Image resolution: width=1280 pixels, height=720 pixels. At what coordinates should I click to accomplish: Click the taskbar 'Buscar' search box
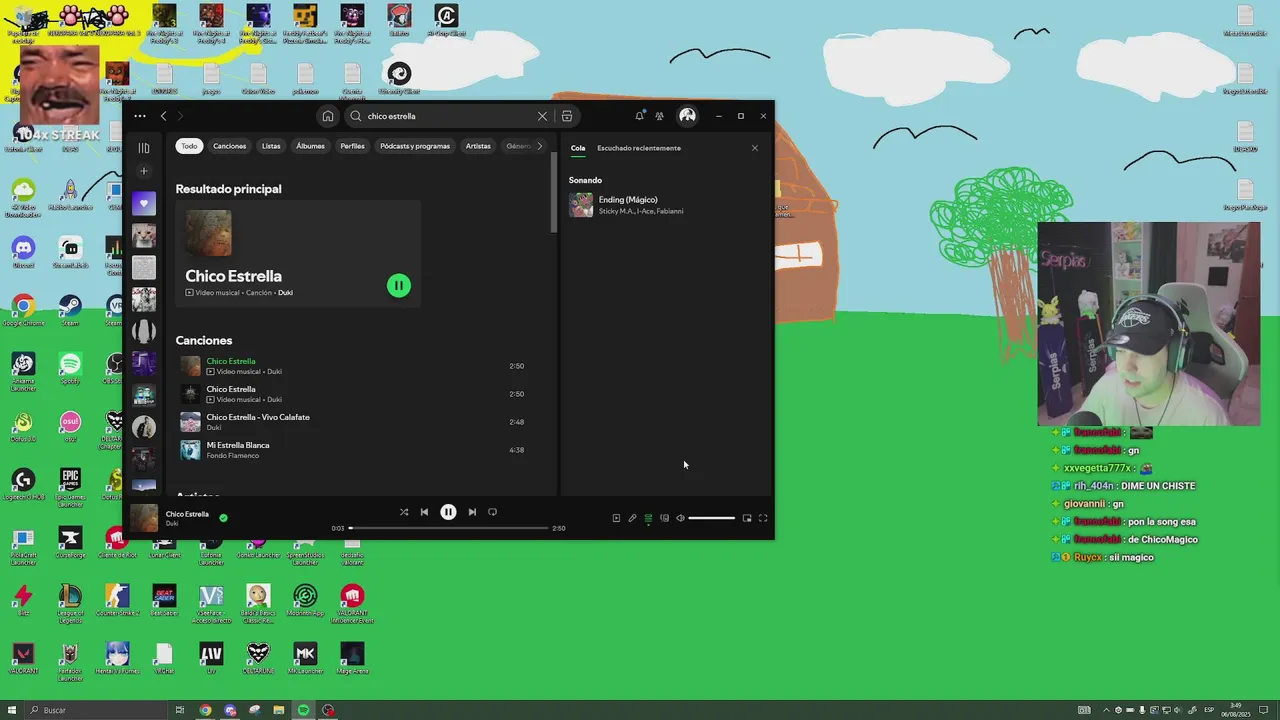click(x=95, y=710)
